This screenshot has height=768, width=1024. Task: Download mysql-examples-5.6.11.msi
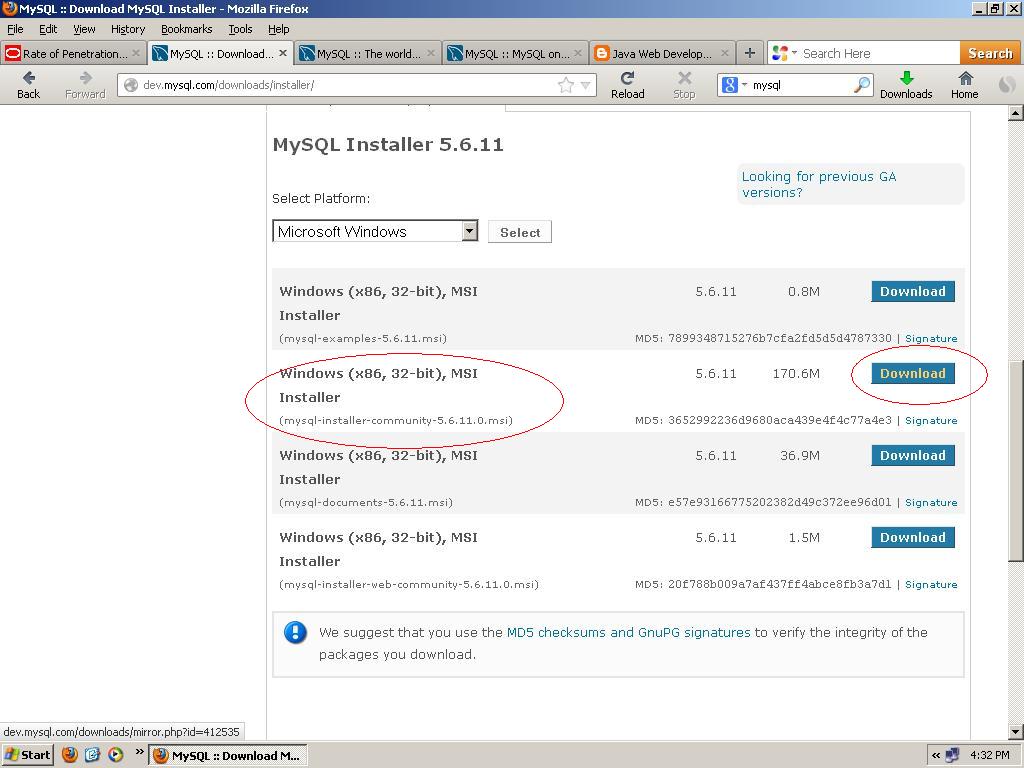913,291
